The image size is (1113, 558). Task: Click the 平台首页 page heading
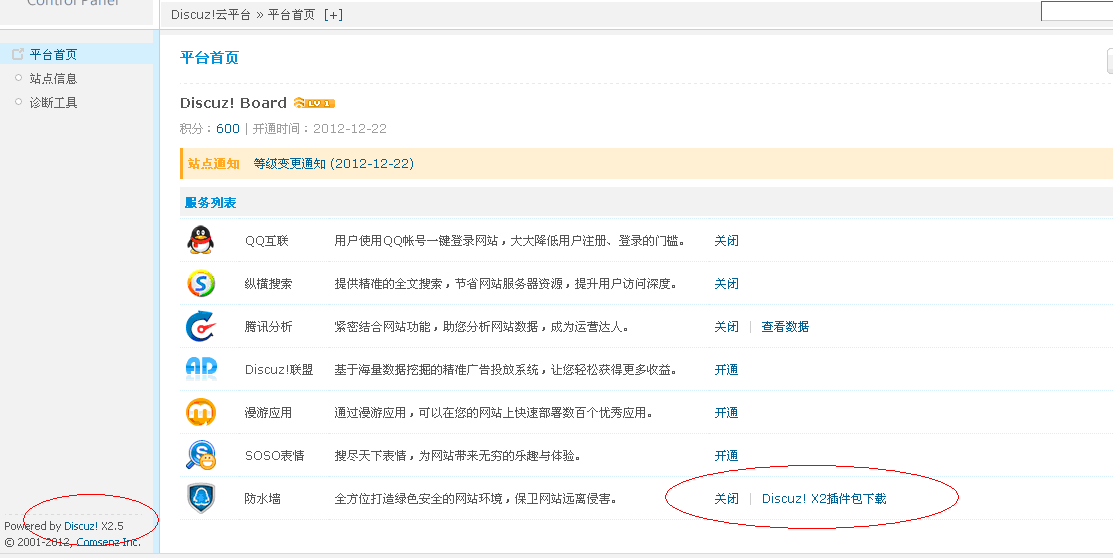point(209,58)
